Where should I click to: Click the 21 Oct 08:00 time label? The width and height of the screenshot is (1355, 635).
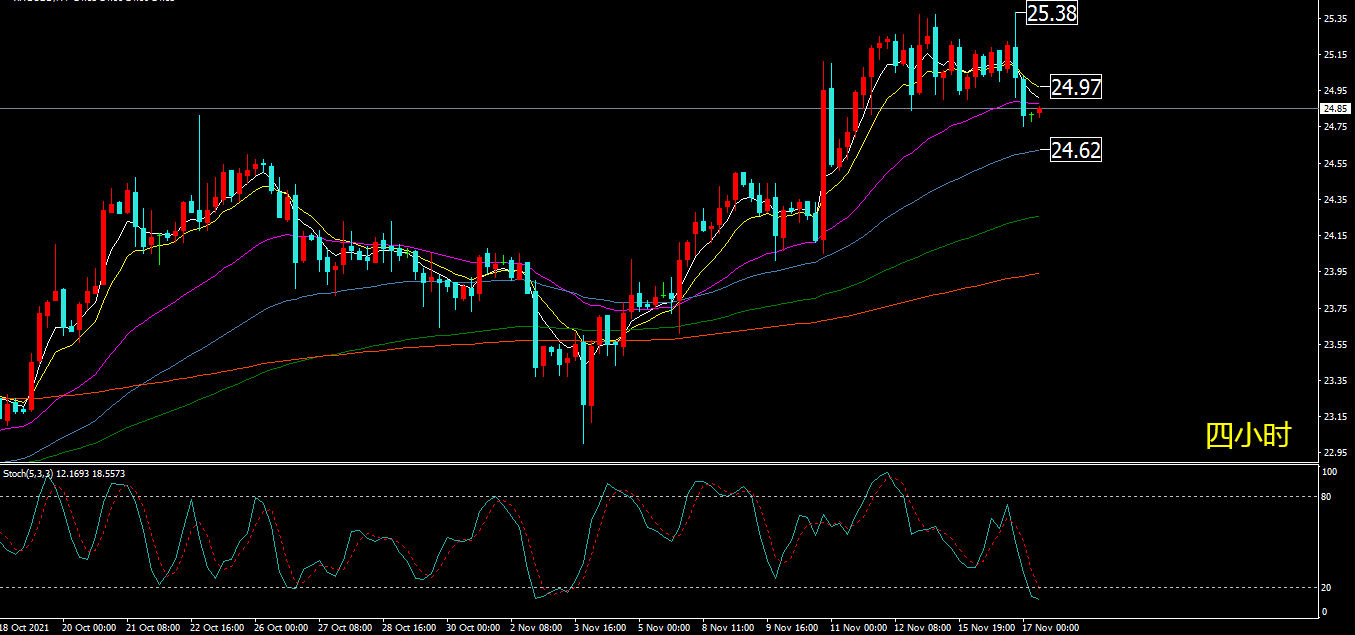(x=153, y=627)
